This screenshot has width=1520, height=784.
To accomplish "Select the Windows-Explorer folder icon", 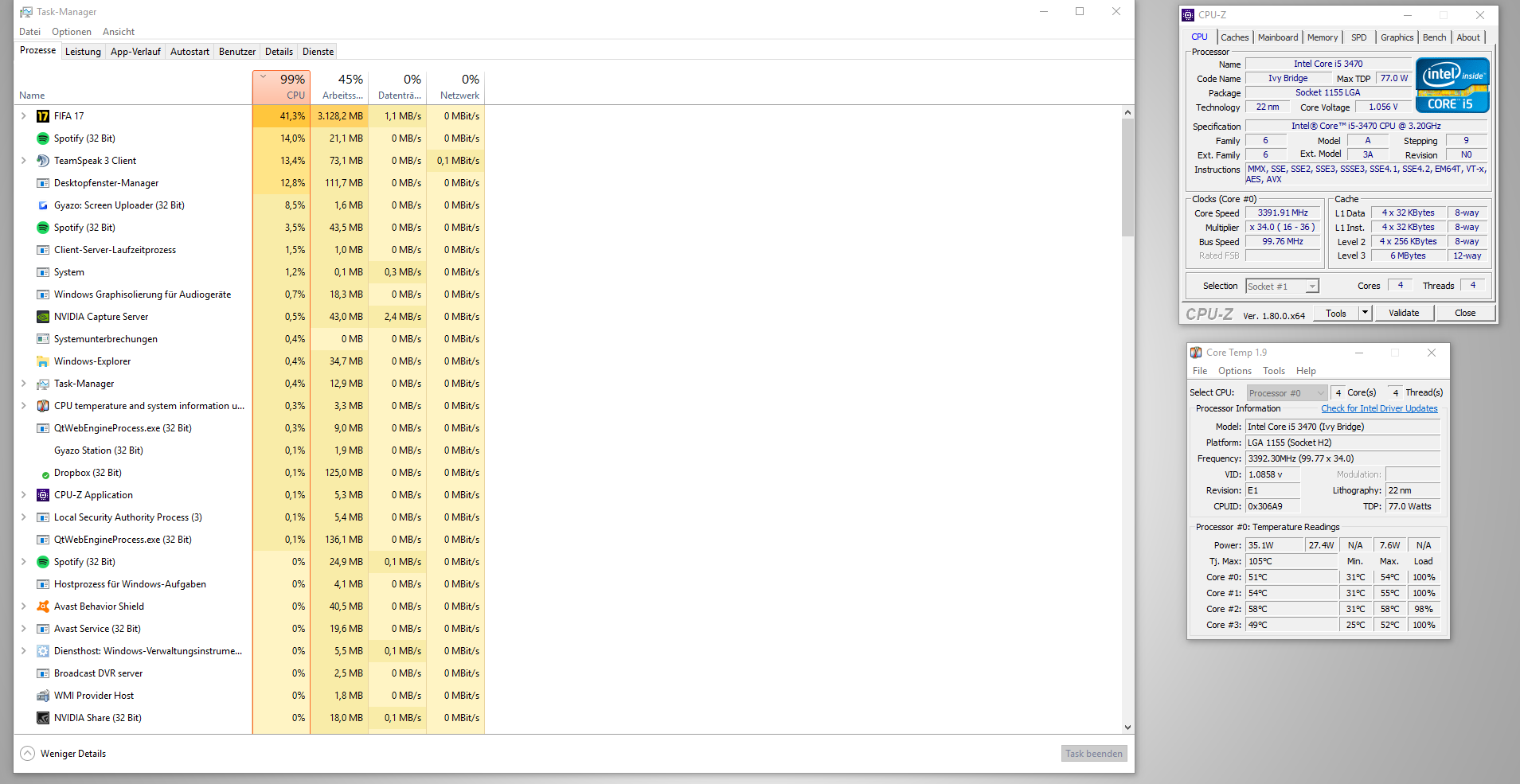I will coord(43,361).
